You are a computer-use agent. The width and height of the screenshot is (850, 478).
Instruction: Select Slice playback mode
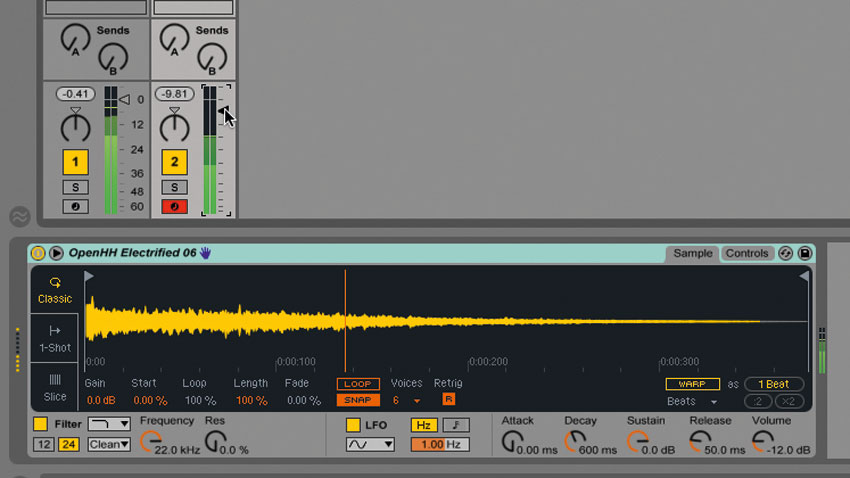click(x=55, y=387)
